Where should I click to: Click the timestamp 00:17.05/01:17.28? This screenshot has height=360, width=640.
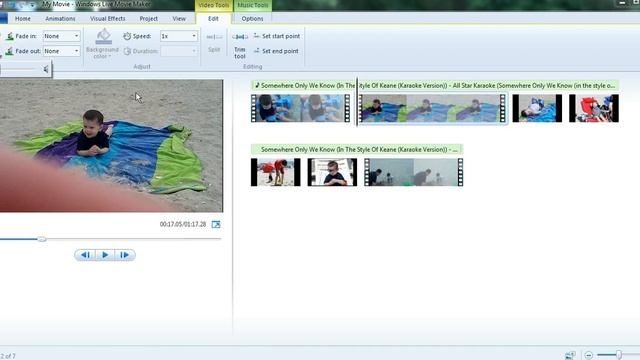pos(183,224)
